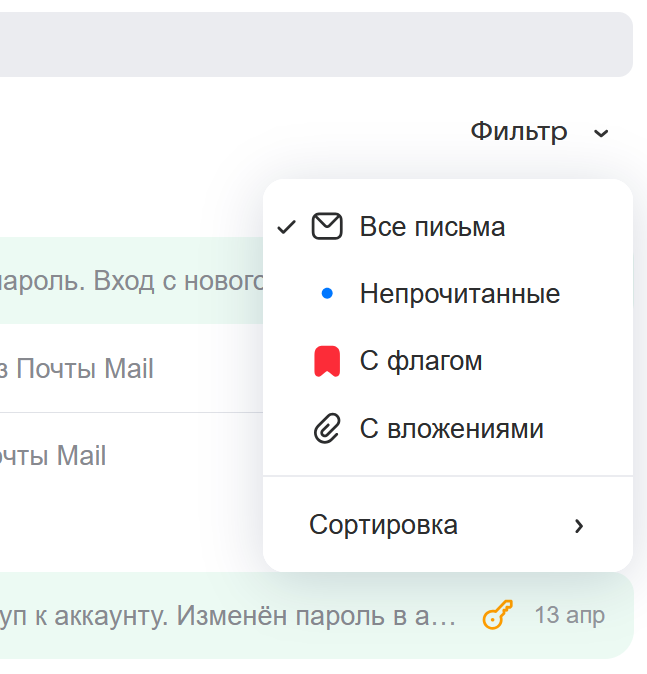Filter by Непрочитанные messages

coord(459,294)
